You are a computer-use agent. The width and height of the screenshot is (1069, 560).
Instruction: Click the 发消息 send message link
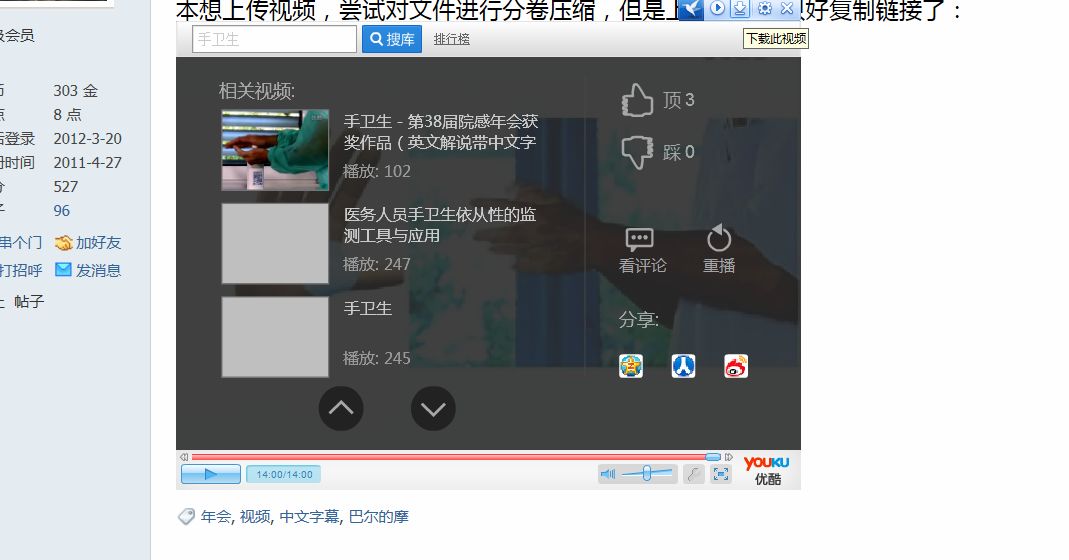point(88,270)
